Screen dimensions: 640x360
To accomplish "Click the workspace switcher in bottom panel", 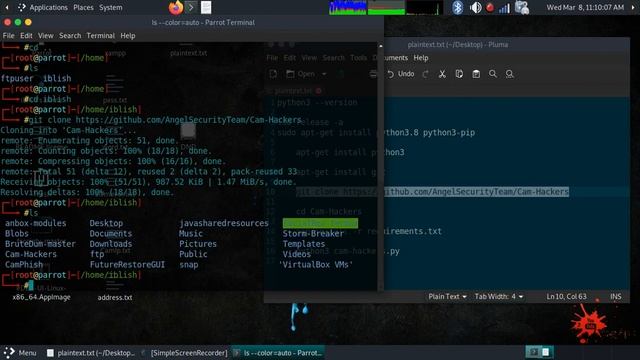I will coord(539,352).
